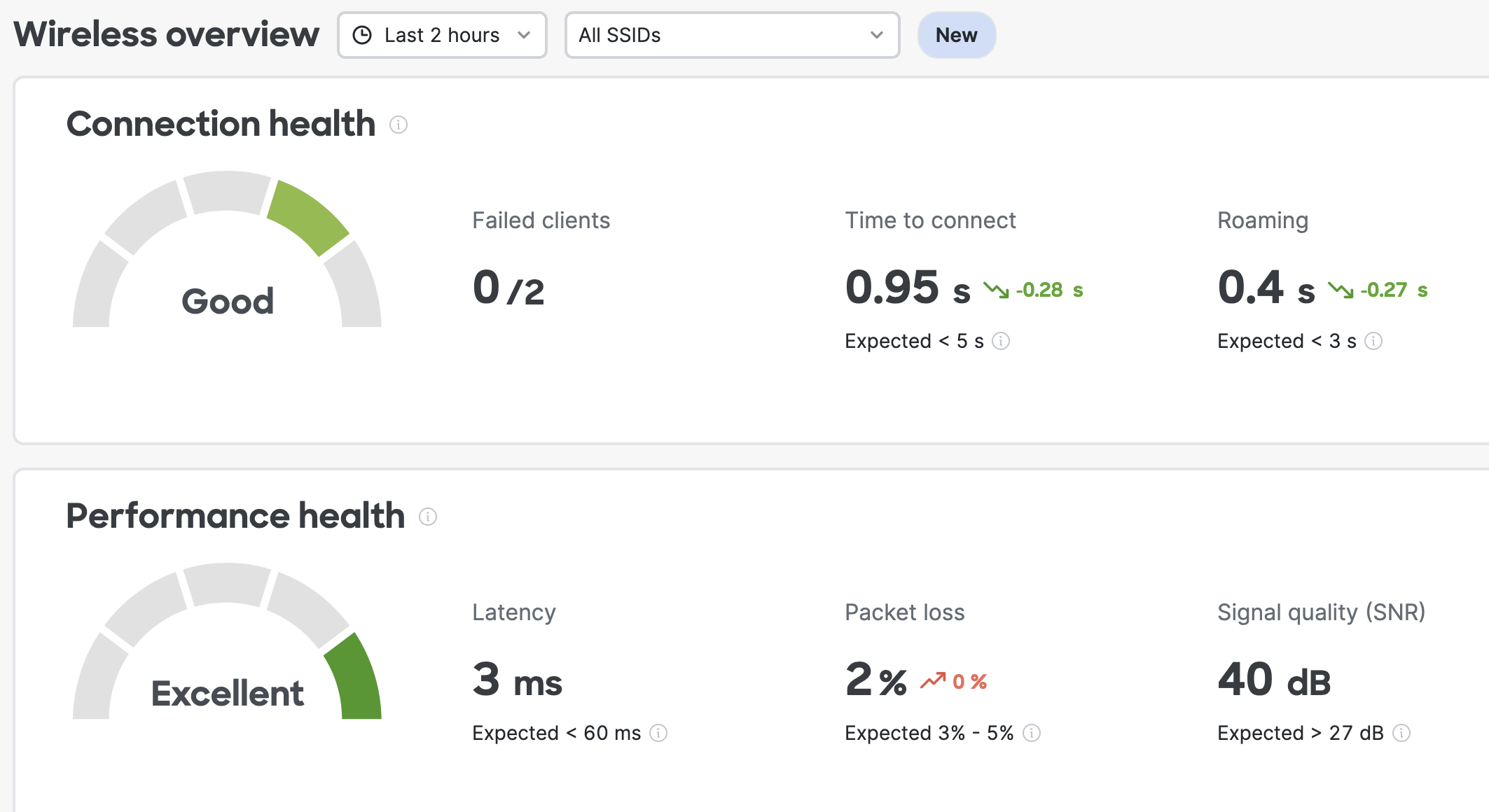Click the Performance health info icon
The width and height of the screenshot is (1489, 812).
point(428,517)
